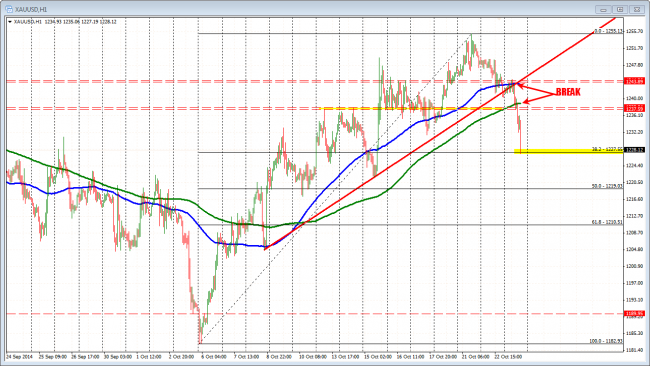Viewport: 650px width, 366px height.
Task: Click the 1193.10 price scale label
Action: [x=635, y=300]
